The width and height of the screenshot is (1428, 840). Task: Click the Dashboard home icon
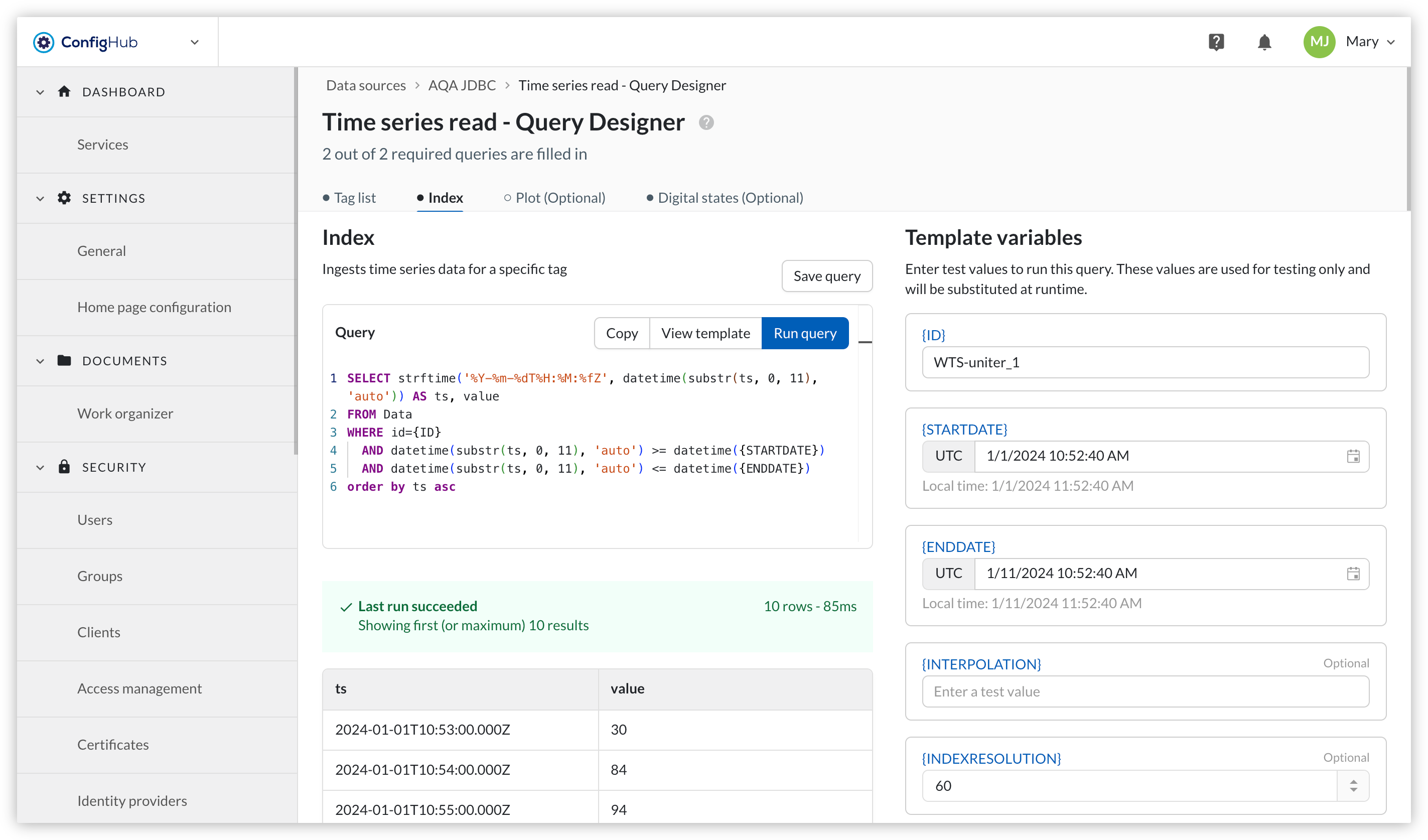pyautogui.click(x=64, y=91)
